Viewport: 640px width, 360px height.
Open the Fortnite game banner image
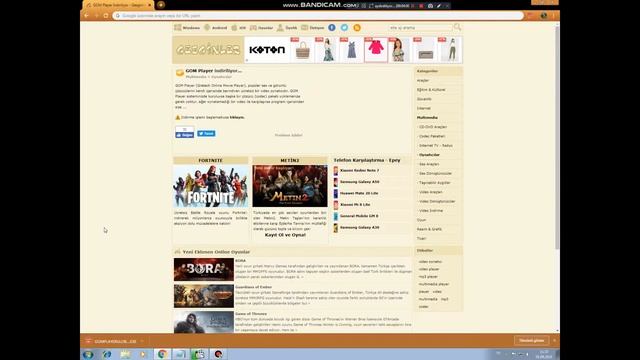point(211,186)
